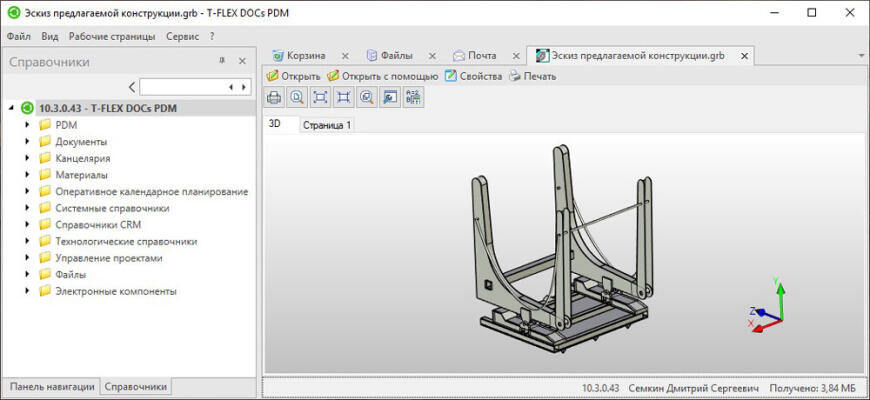Viewport: 870px width, 400px height.
Task: Close the Корзина tab
Action: click(x=345, y=56)
